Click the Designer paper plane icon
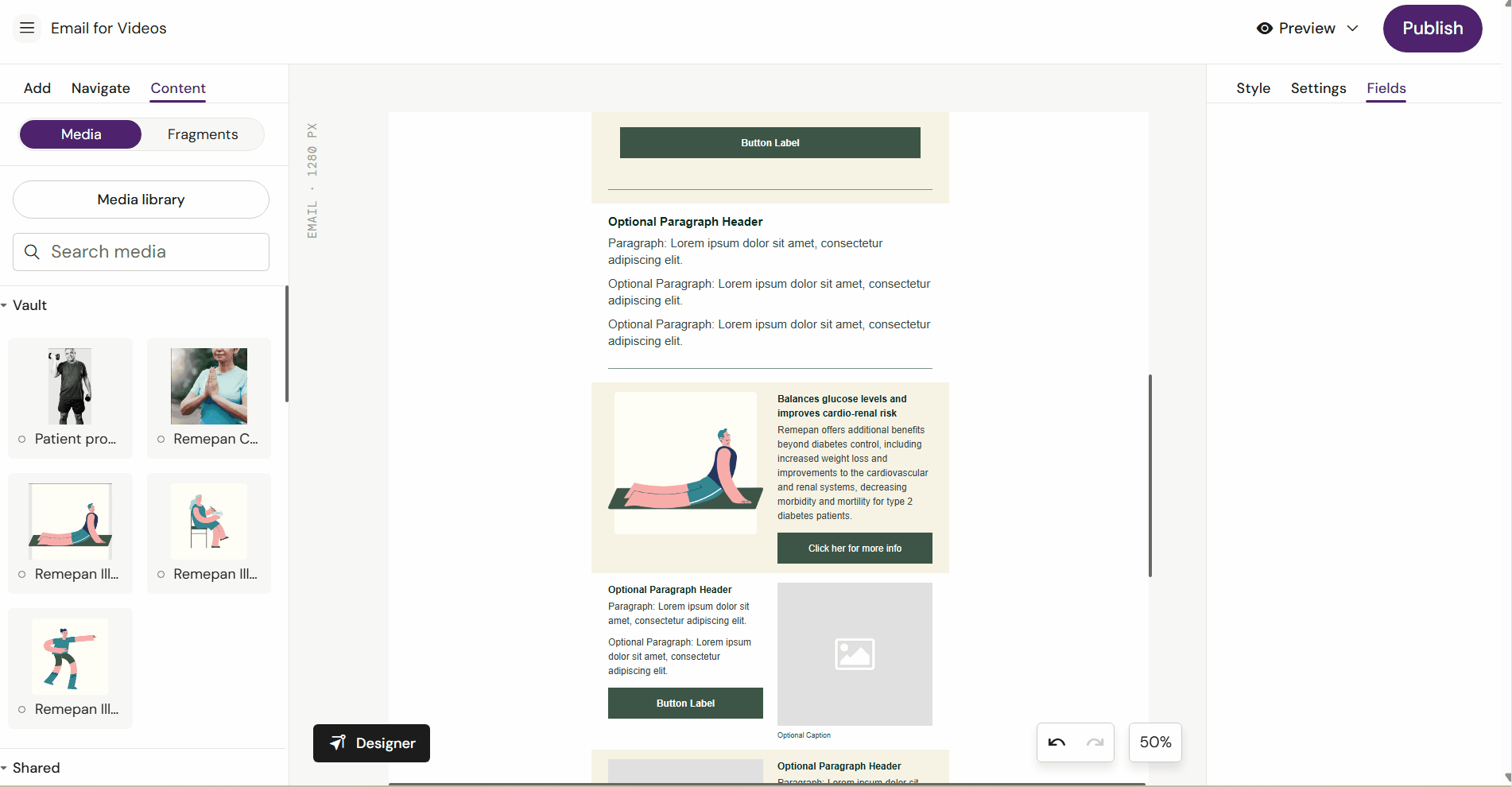Screen dimensions: 1512x787 coord(338,742)
